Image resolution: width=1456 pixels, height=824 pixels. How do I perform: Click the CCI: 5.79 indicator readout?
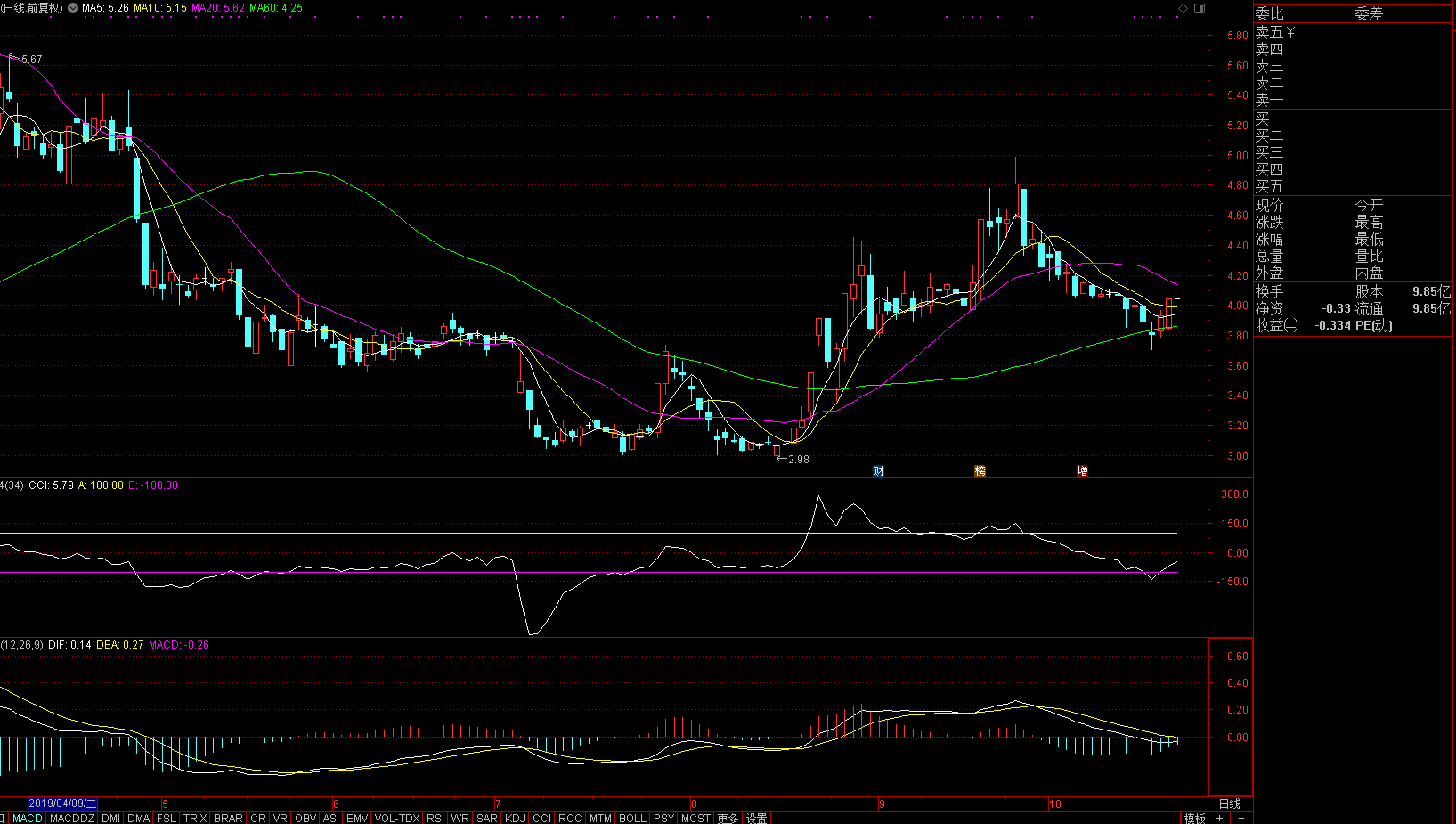pyautogui.click(x=51, y=485)
